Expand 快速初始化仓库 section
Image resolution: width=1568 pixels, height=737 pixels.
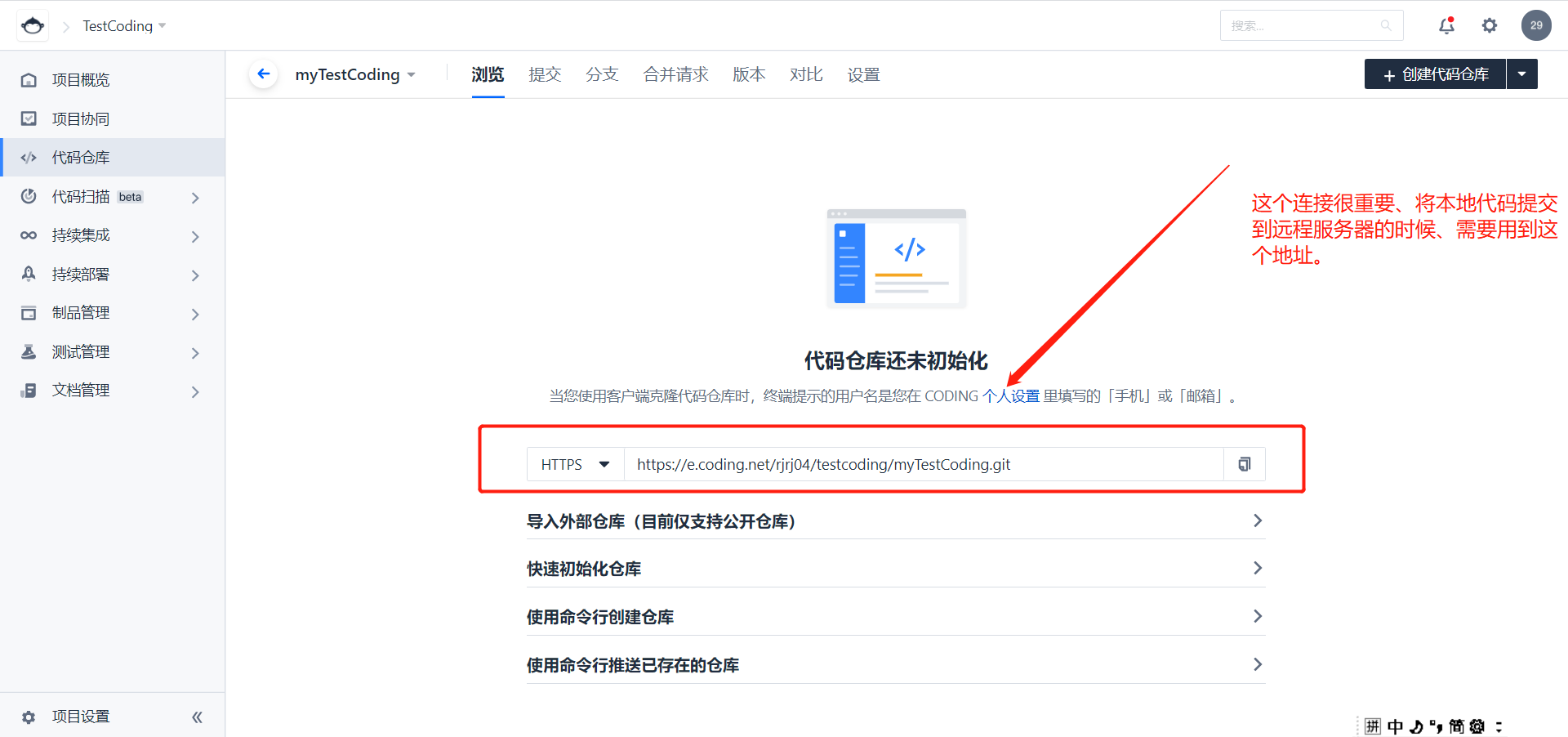click(896, 569)
